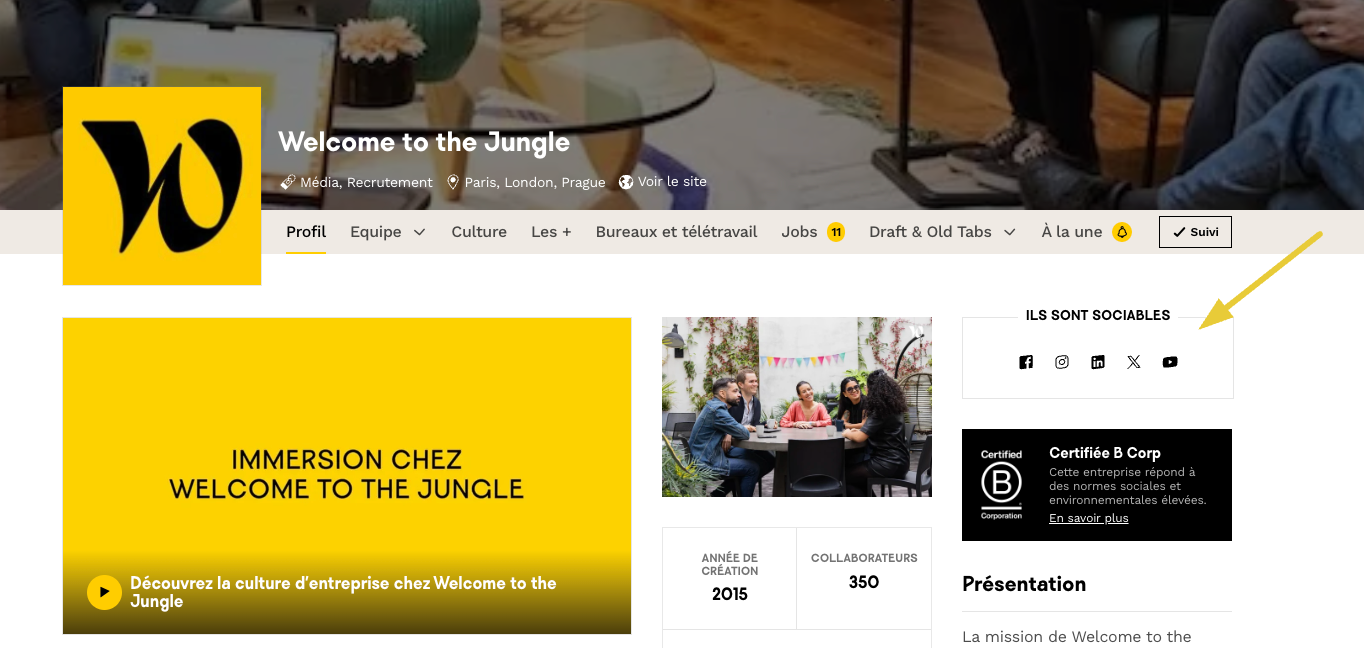This screenshot has width=1364, height=648.
Task: Go to the Les + tab
Action: point(551,232)
